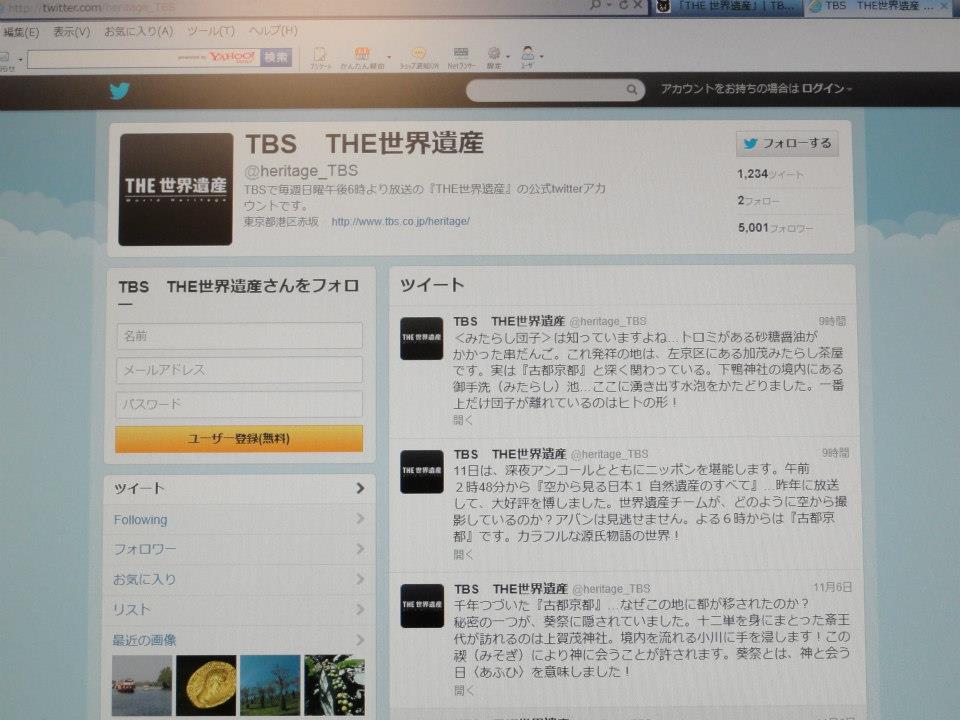Image resolution: width=960 pixels, height=720 pixels.
Task: Click @heritage_TBS in the 千年つづいた tweet
Action: (611, 589)
